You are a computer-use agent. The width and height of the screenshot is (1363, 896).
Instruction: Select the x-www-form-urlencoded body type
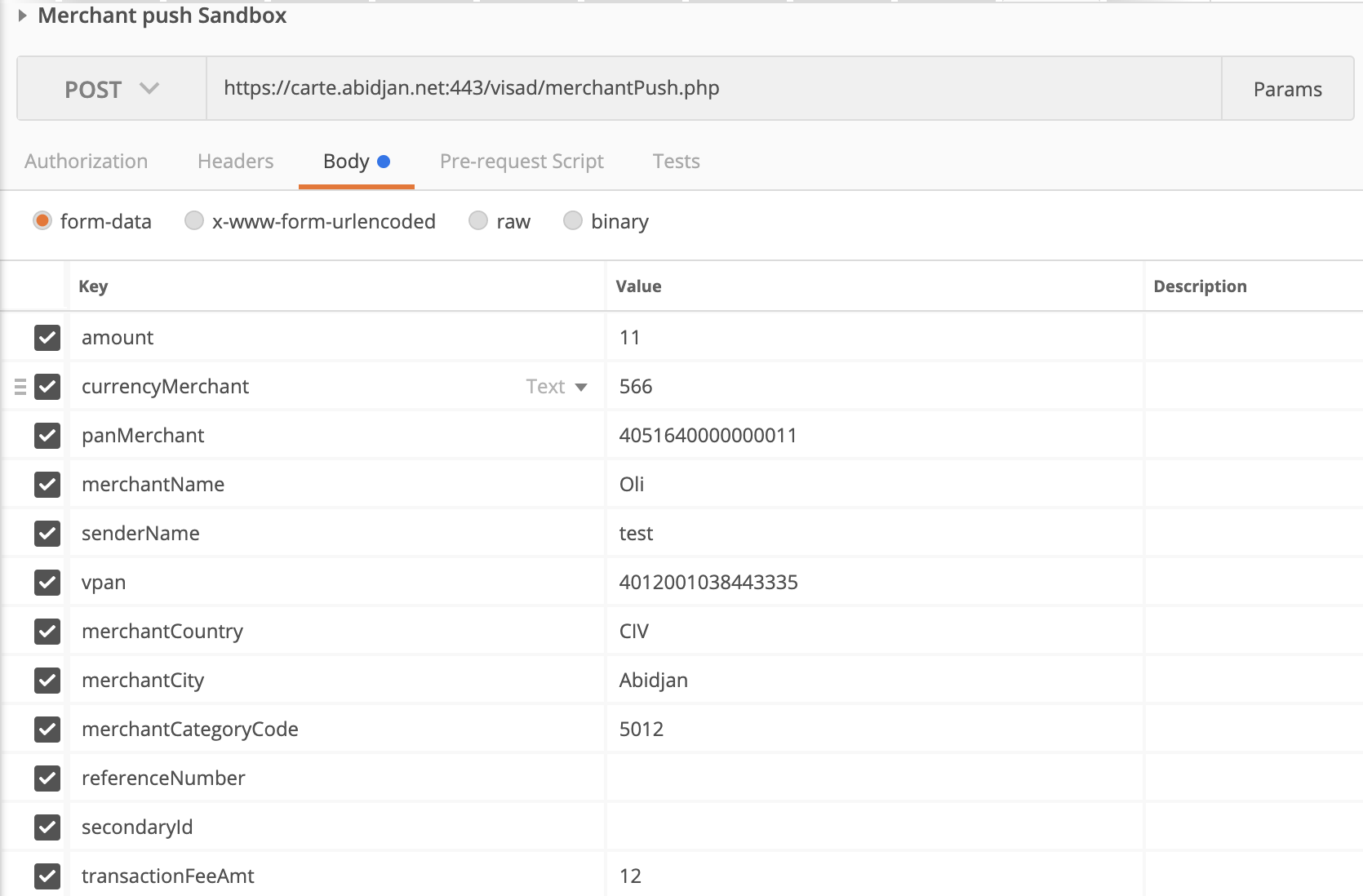[x=194, y=221]
